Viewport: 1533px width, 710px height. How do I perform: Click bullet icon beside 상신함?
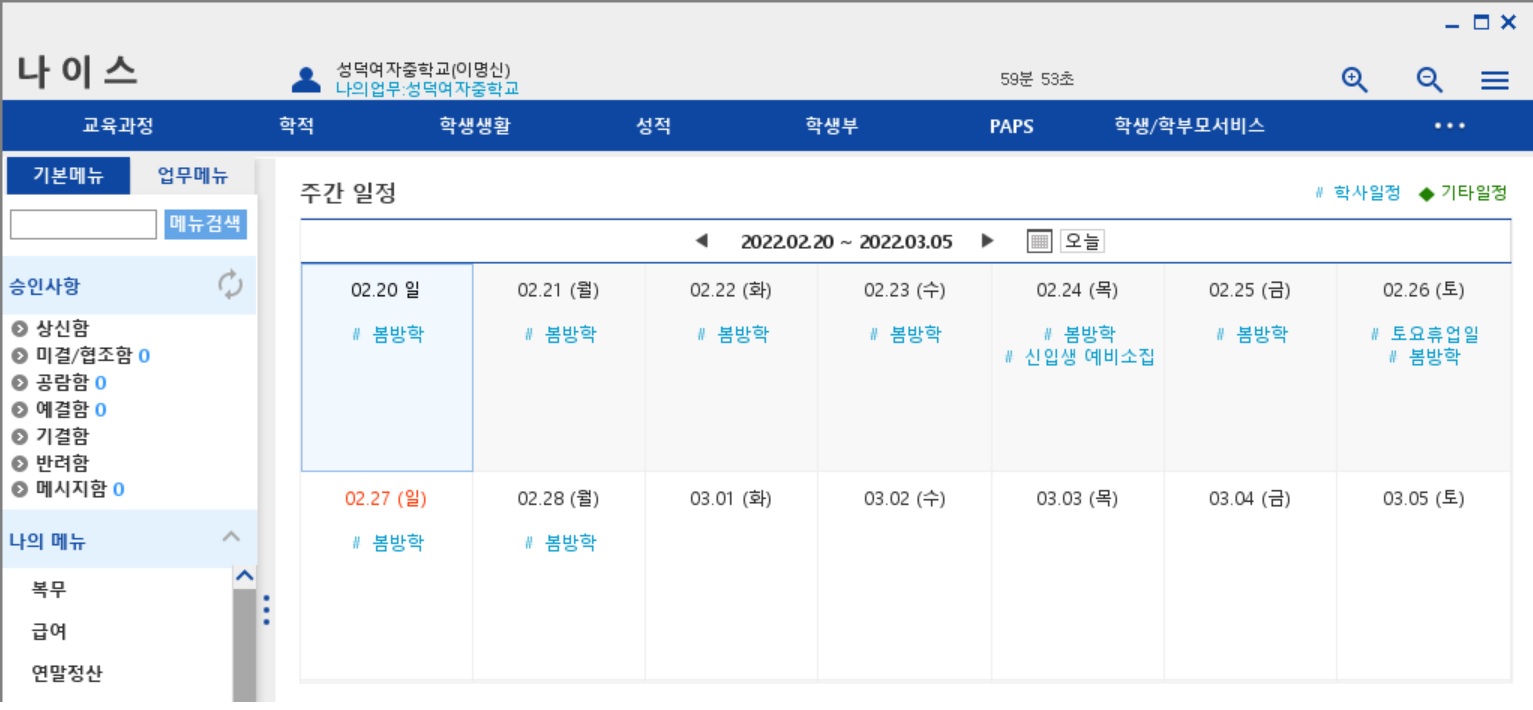(x=19, y=328)
